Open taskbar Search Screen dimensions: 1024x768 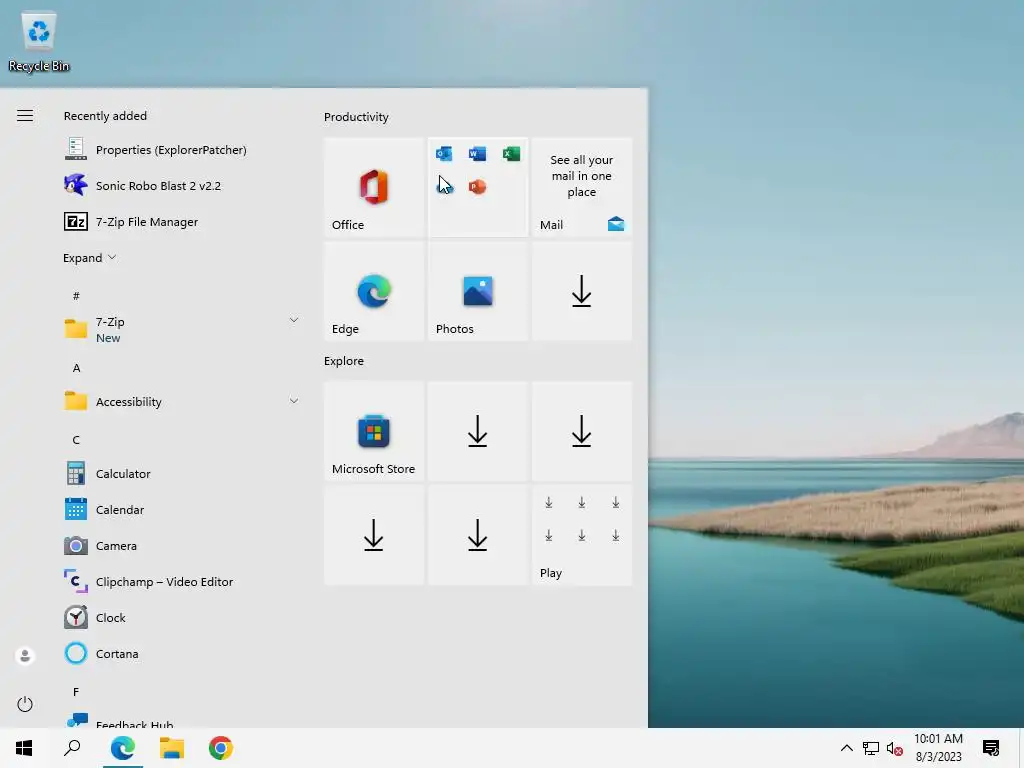pos(72,748)
